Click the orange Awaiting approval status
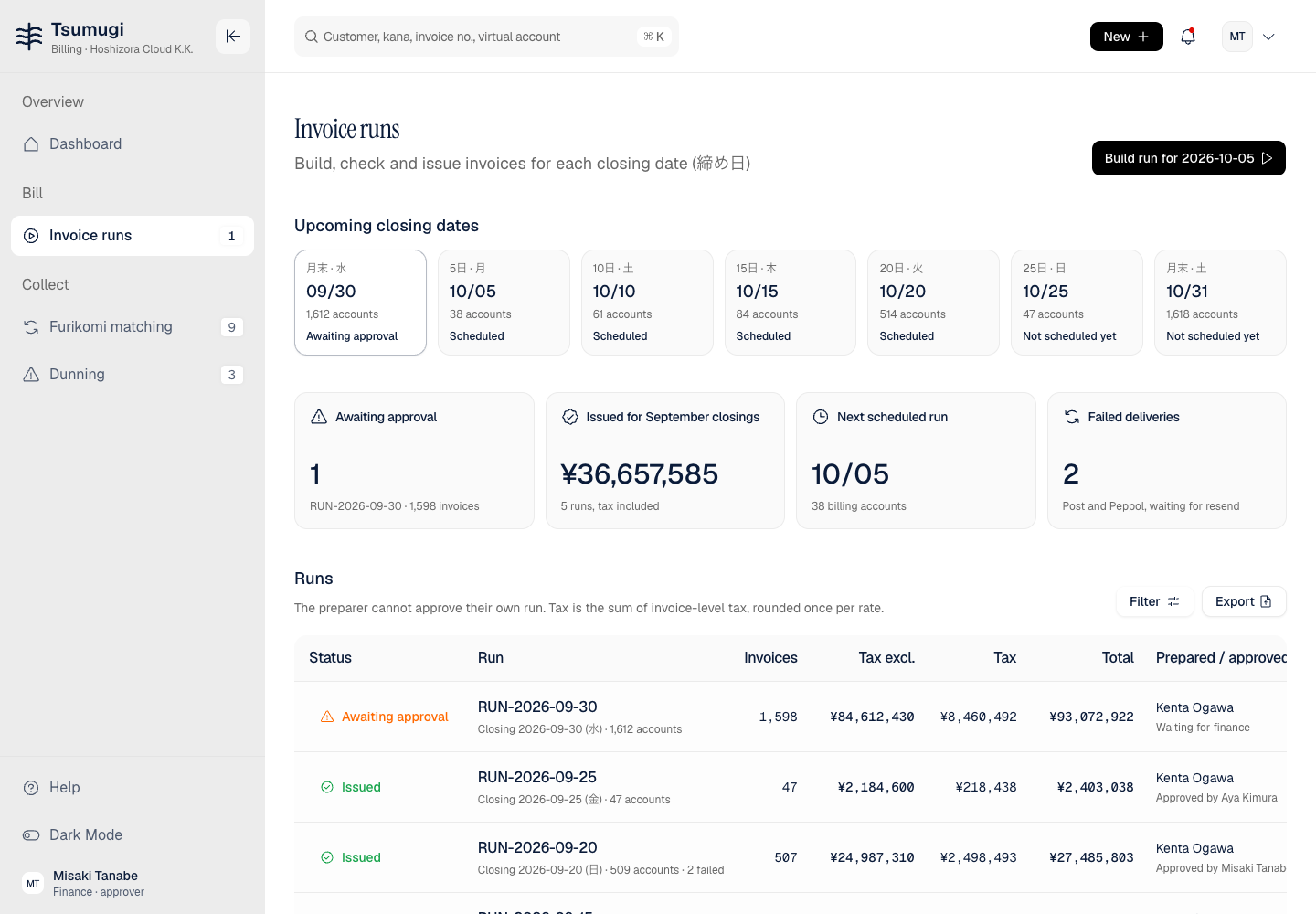This screenshot has width=1316, height=914. [385, 717]
